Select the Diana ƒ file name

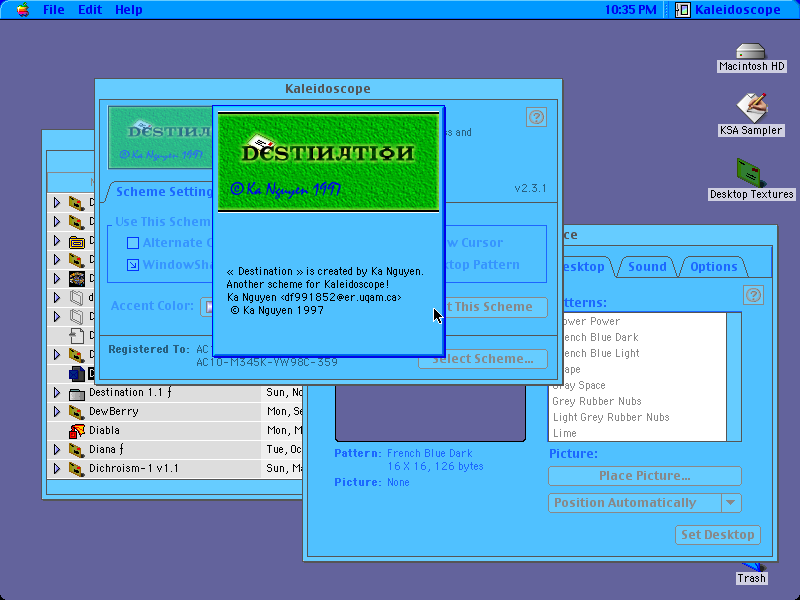[x=106, y=449]
